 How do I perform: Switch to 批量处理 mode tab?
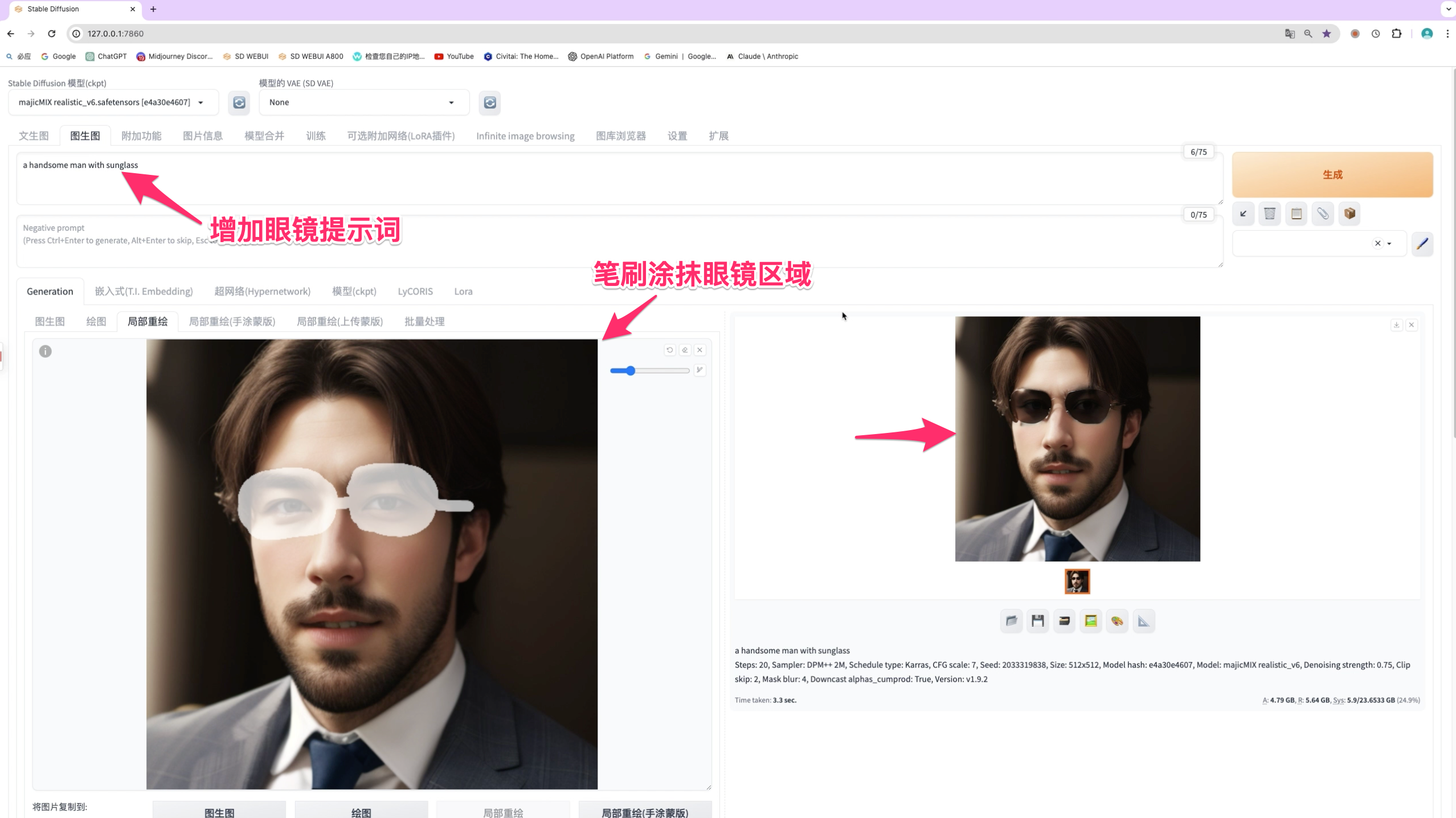pos(424,321)
